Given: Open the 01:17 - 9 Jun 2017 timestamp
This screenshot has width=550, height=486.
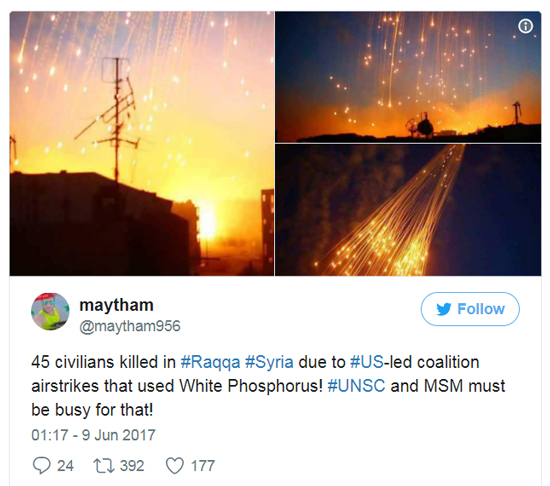Looking at the screenshot, I should [x=93, y=435].
